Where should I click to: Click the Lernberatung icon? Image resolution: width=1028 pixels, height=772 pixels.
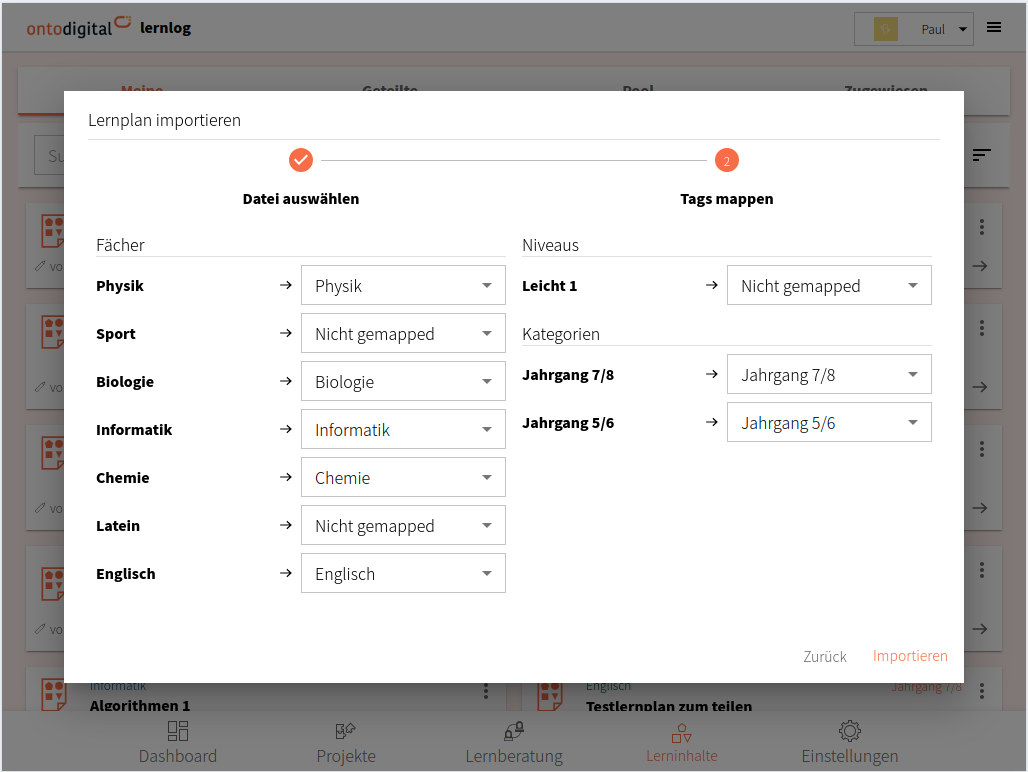coord(514,731)
